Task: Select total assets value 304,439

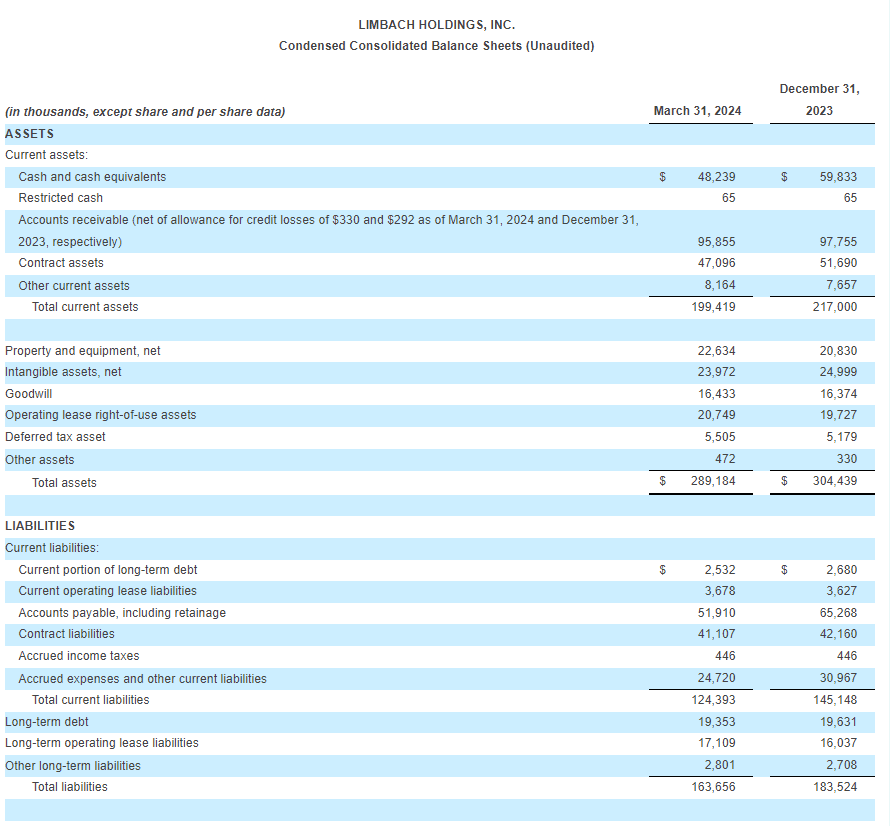Action: pos(835,481)
